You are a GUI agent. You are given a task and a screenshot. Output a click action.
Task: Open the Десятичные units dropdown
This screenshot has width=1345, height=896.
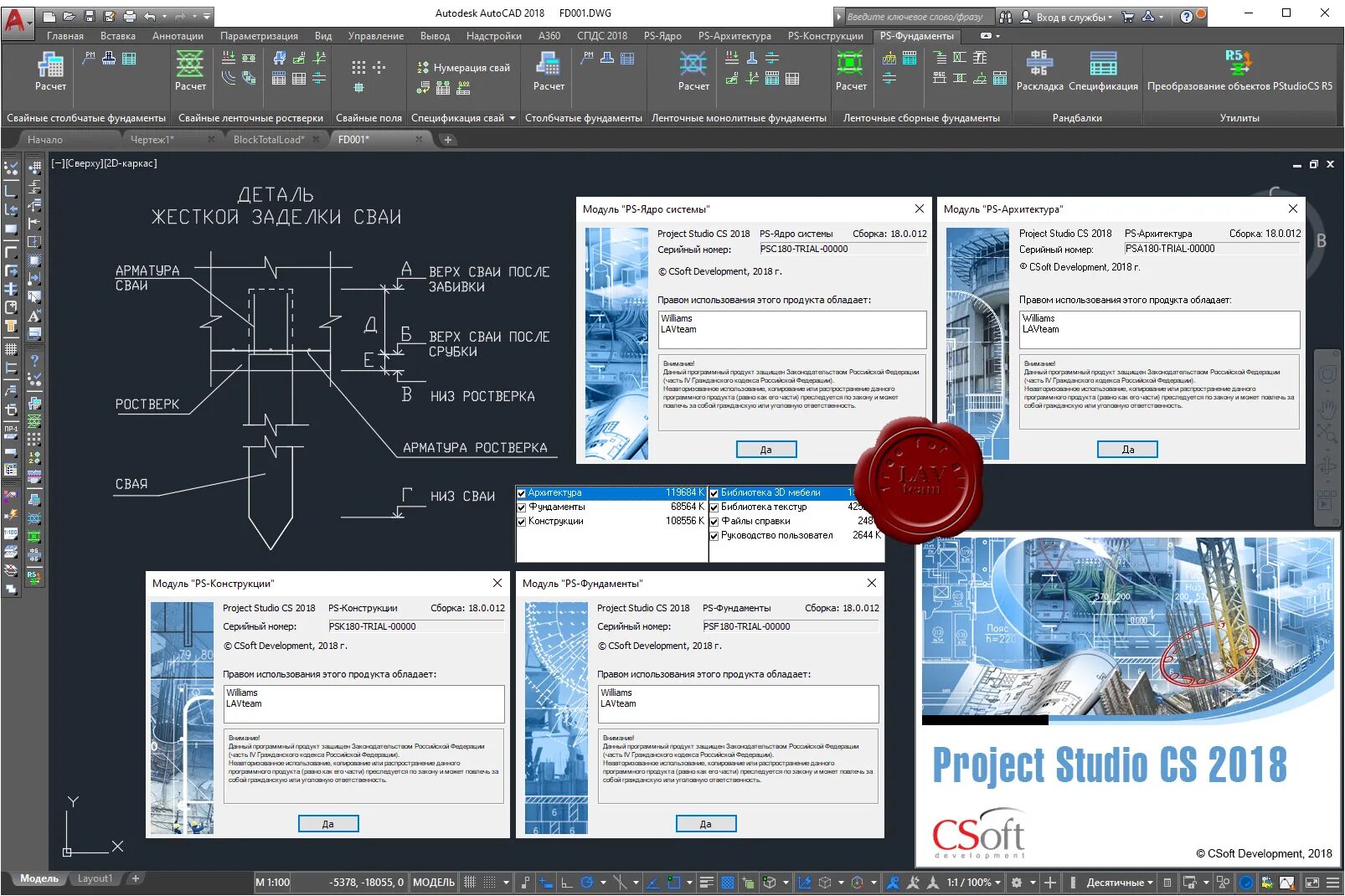(1120, 882)
